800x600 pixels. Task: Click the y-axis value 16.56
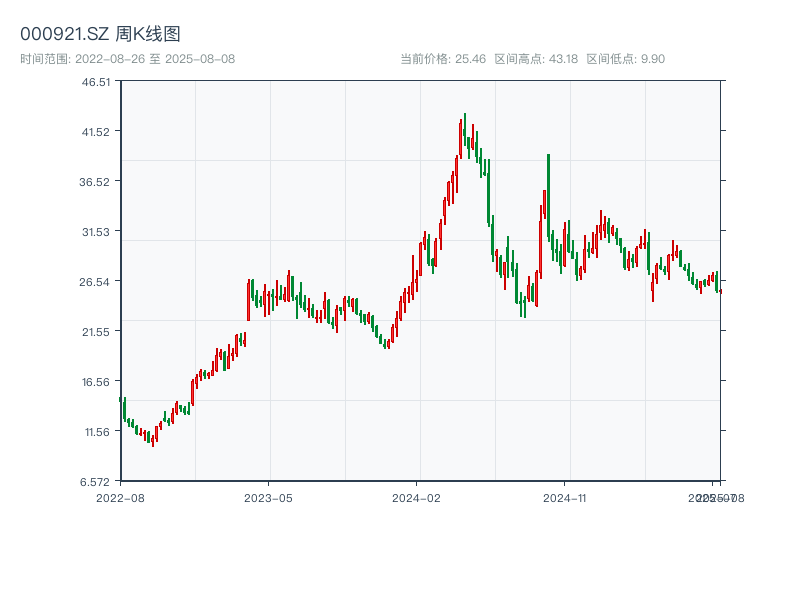pos(96,382)
